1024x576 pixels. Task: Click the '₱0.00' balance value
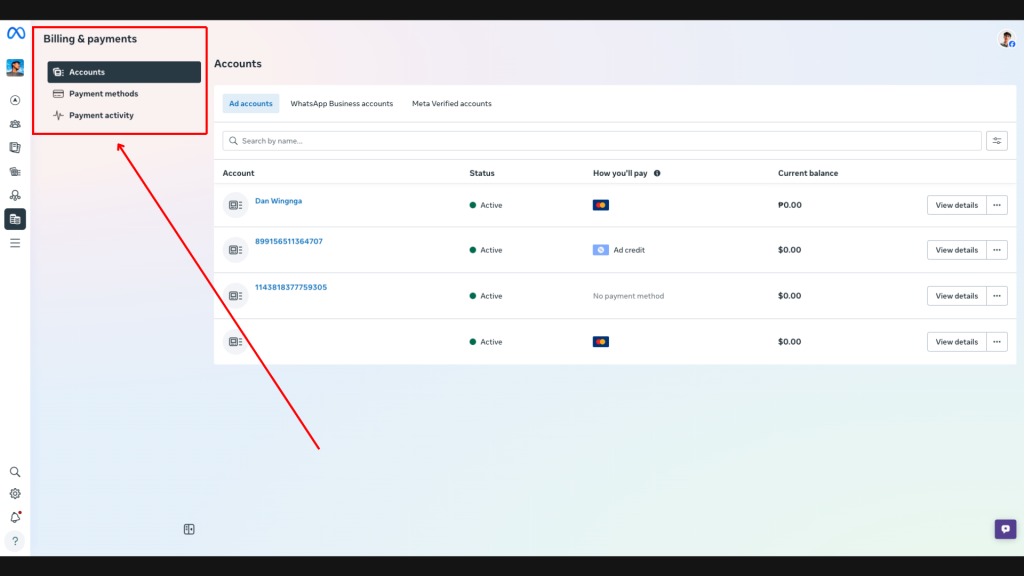click(790, 205)
